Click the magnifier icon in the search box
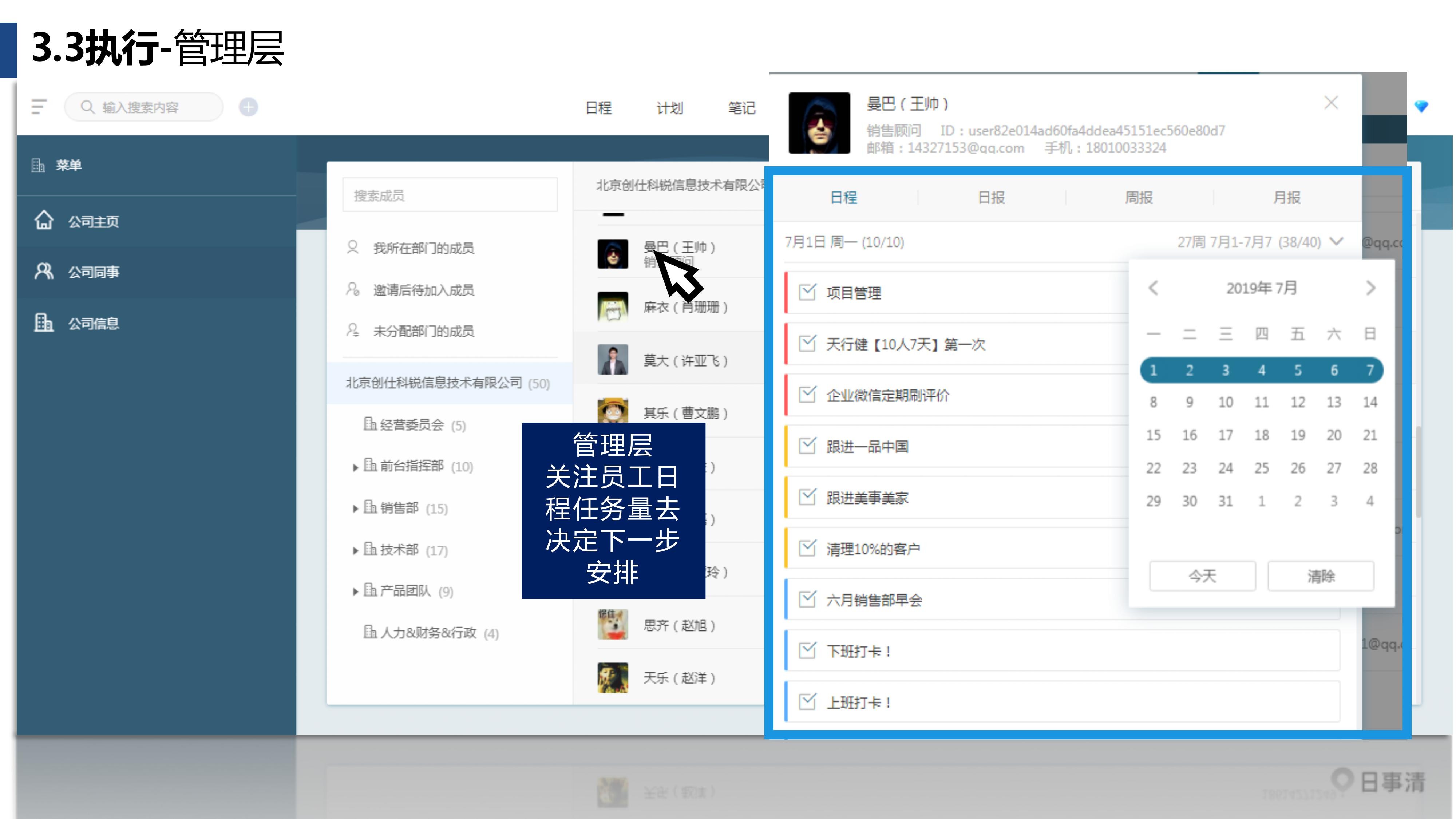The width and height of the screenshot is (1456, 819). (87, 107)
